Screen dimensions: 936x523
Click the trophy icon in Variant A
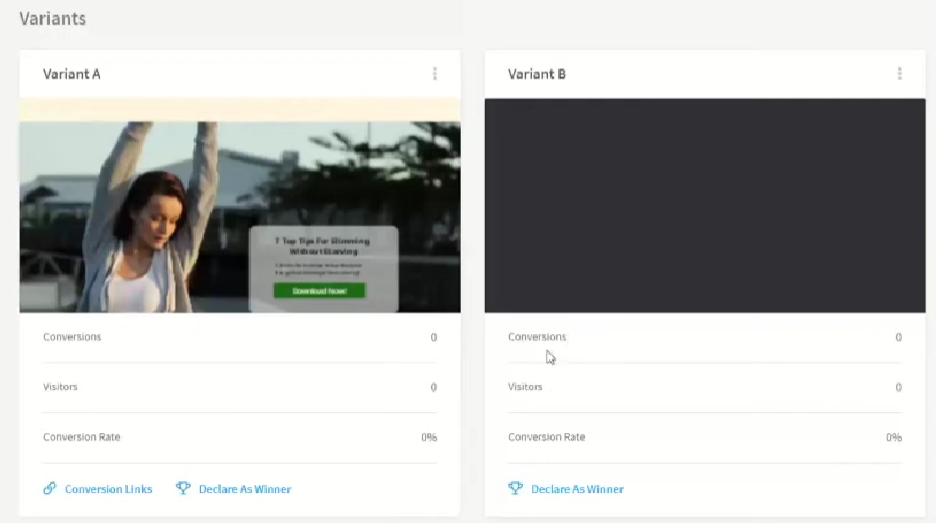183,489
